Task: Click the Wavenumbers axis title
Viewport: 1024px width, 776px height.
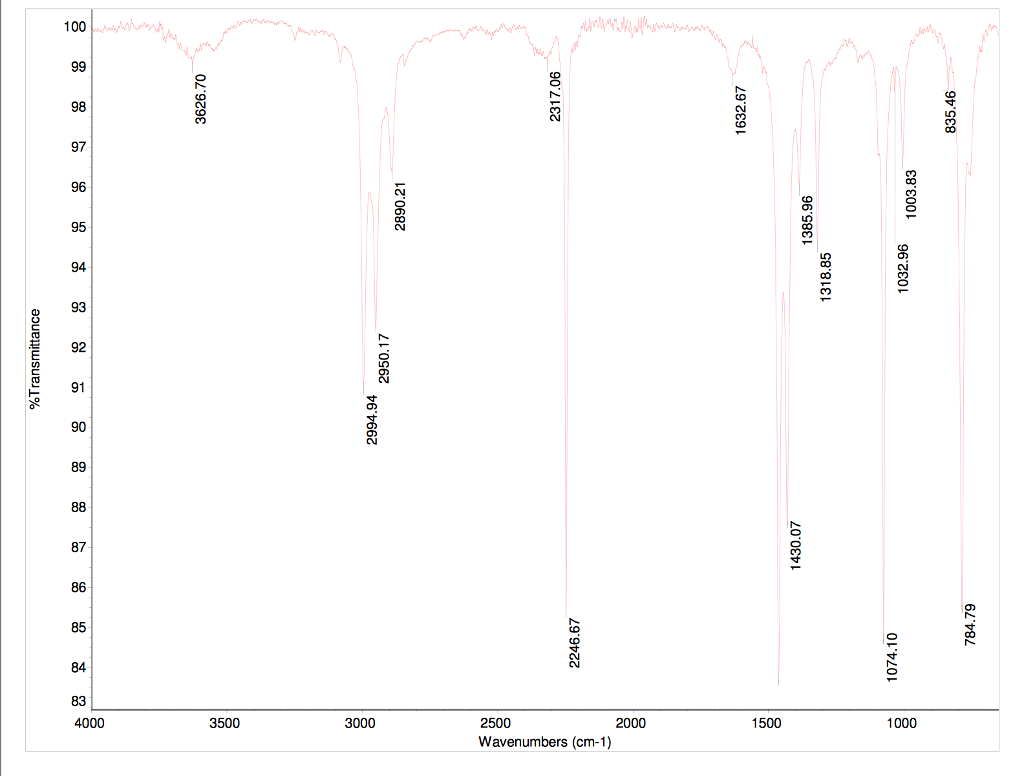Action: pyautogui.click(x=546, y=743)
